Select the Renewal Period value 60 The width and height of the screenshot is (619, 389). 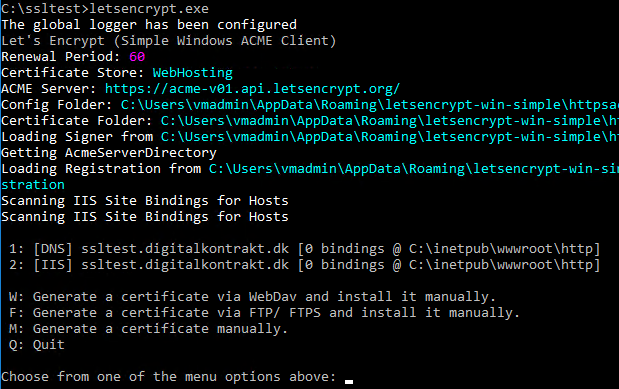tap(137, 56)
